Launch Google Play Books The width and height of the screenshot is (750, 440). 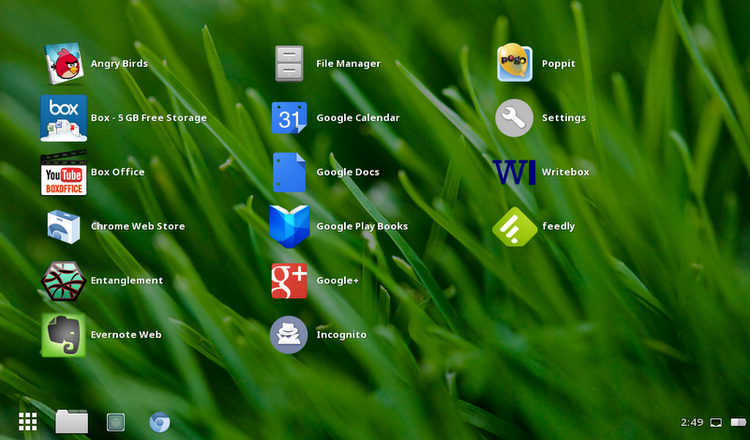pyautogui.click(x=289, y=227)
